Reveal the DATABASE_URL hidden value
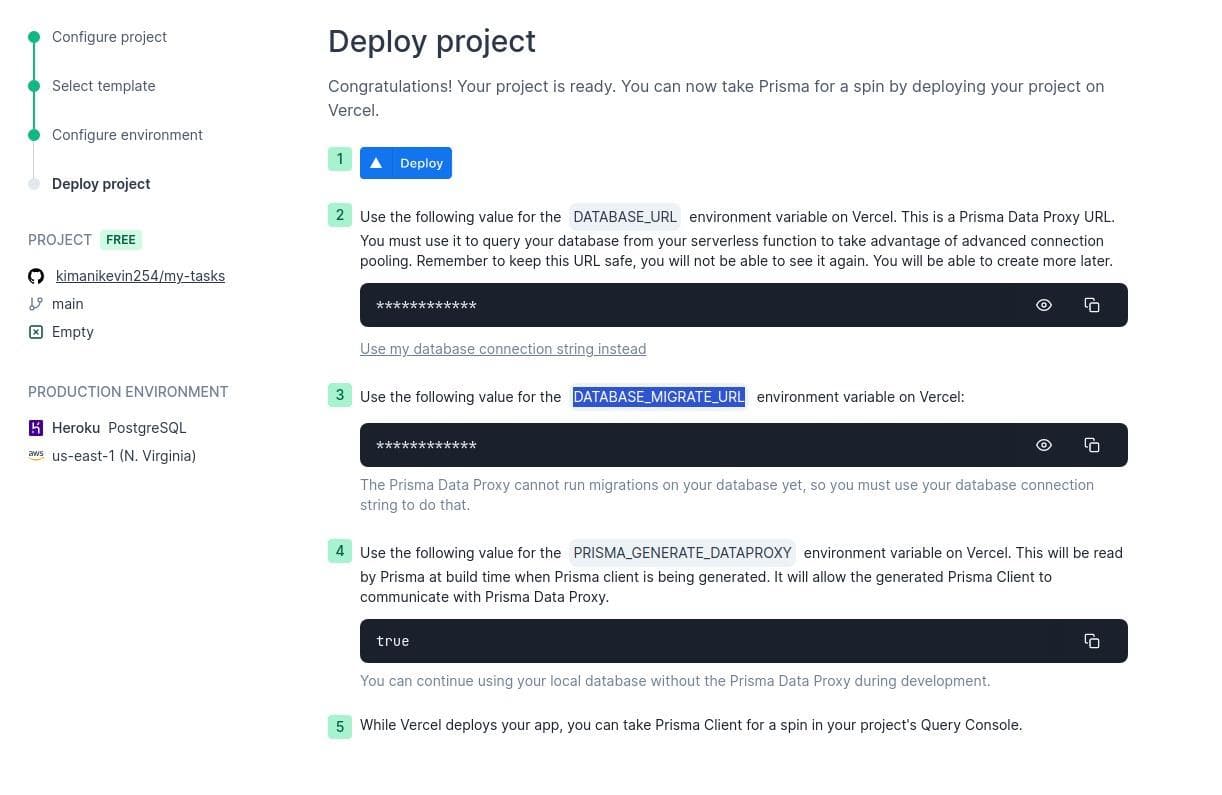Screen dimensions: 1222x795 click(x=1044, y=305)
